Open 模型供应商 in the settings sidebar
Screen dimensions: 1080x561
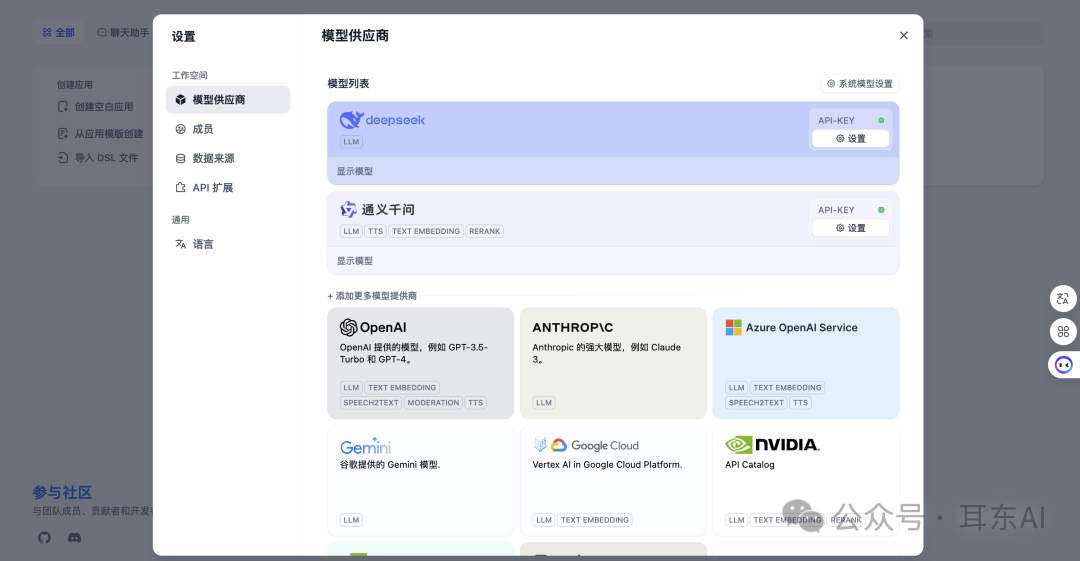(227, 100)
